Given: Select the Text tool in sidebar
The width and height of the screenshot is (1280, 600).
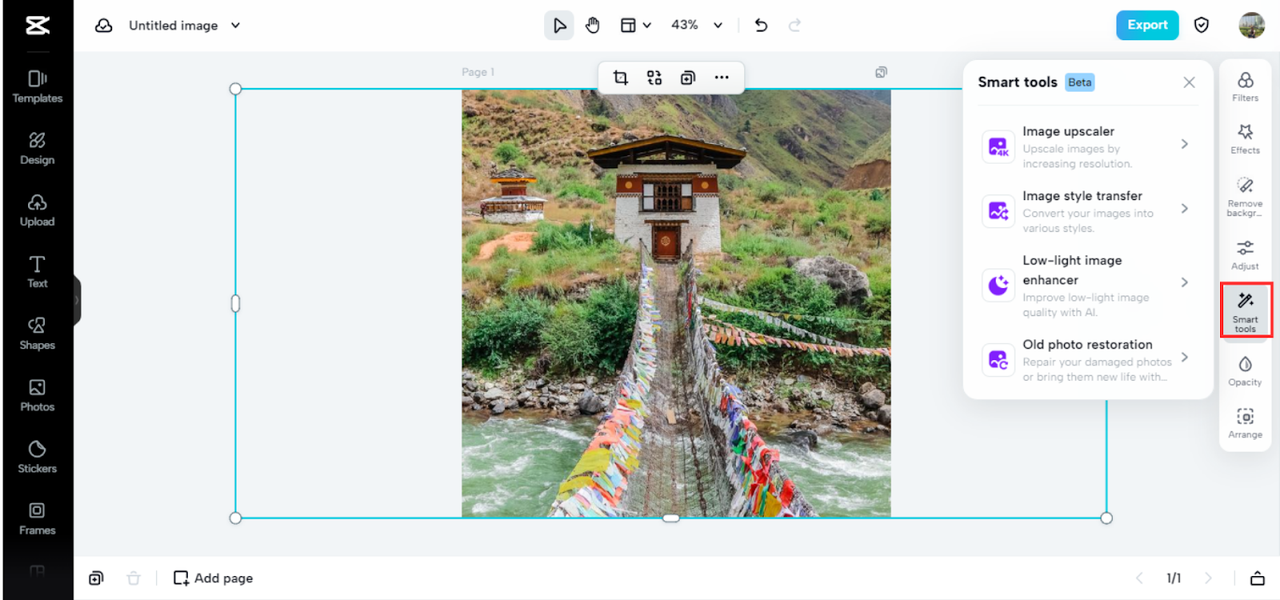Looking at the screenshot, I should pos(37,272).
